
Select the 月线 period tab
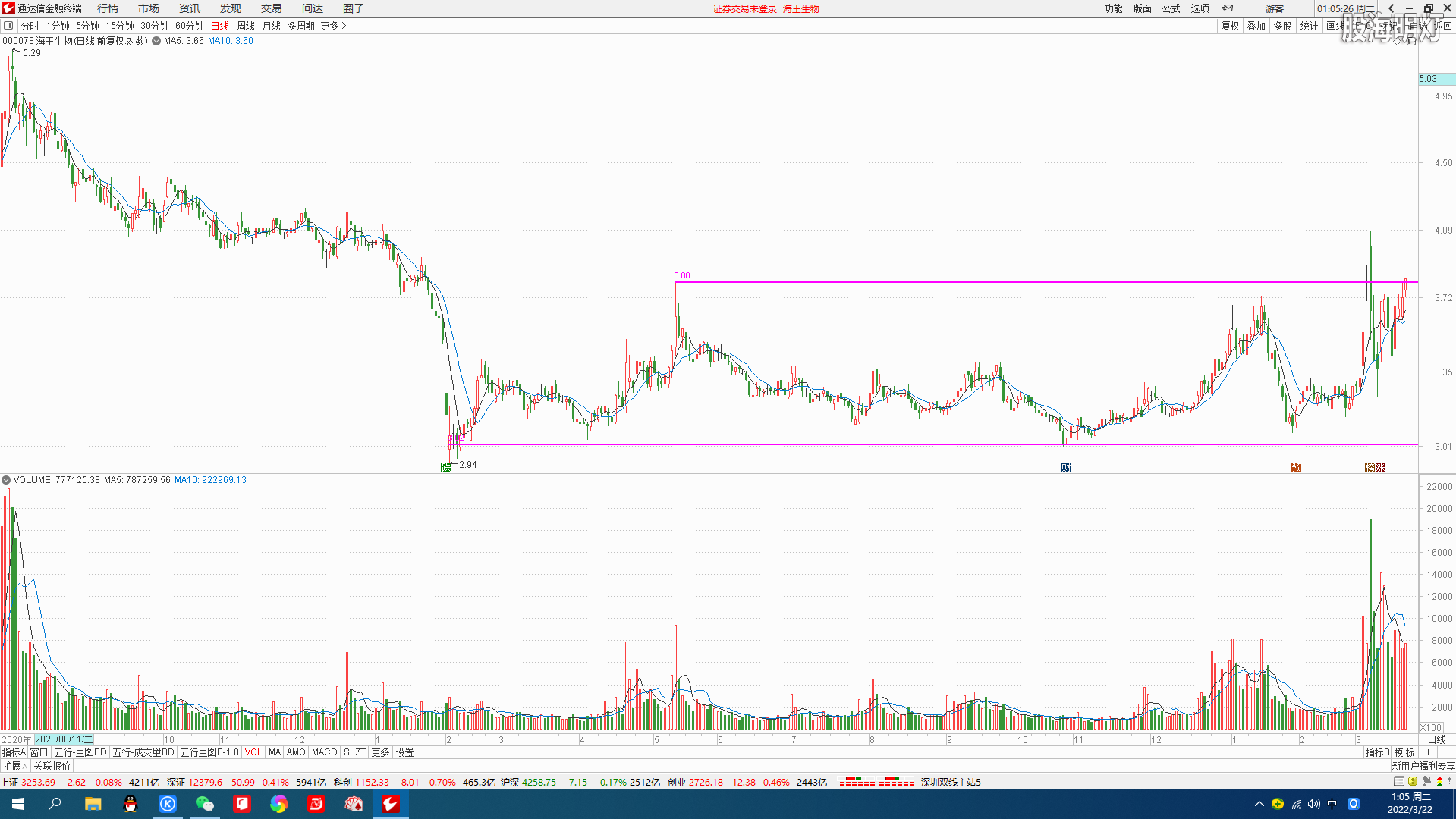pos(272,26)
